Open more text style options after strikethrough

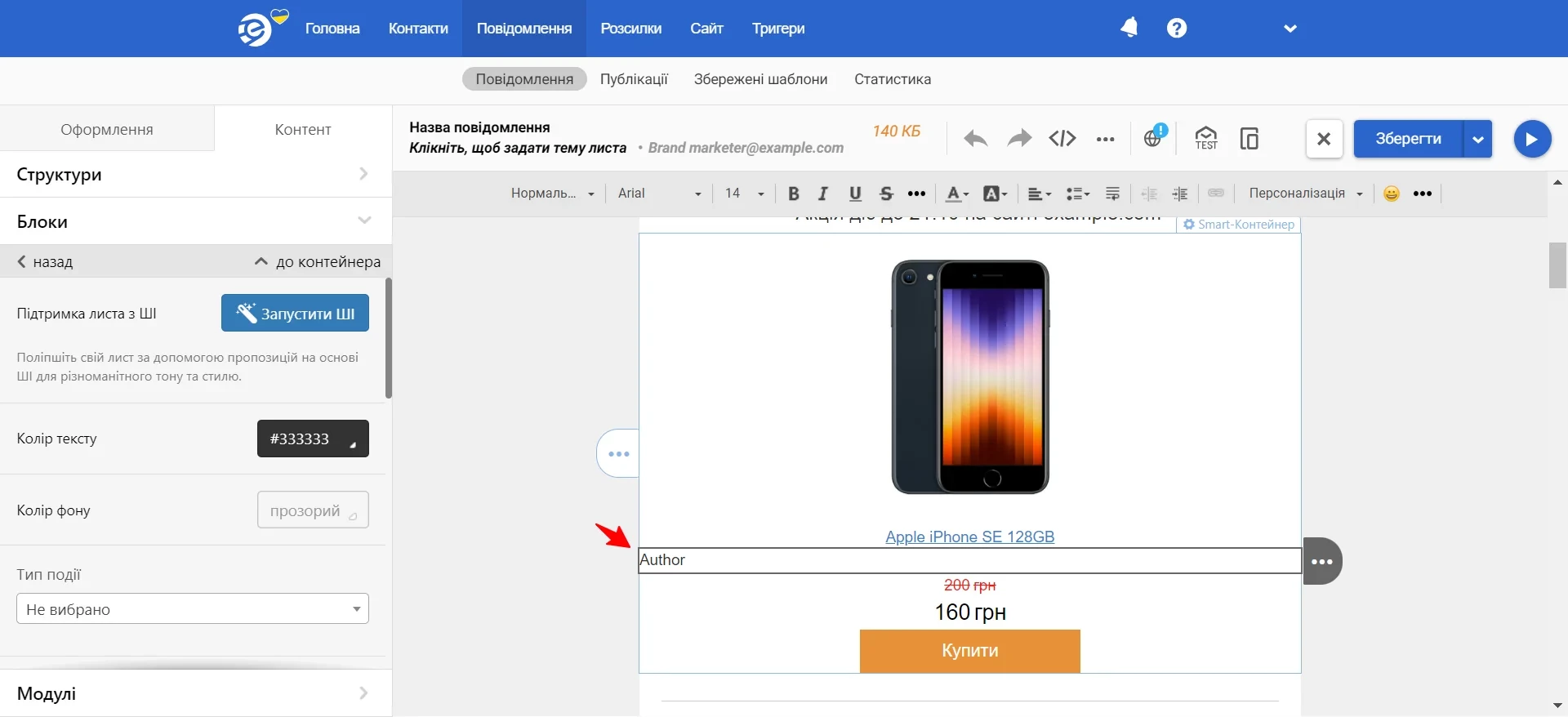point(916,194)
